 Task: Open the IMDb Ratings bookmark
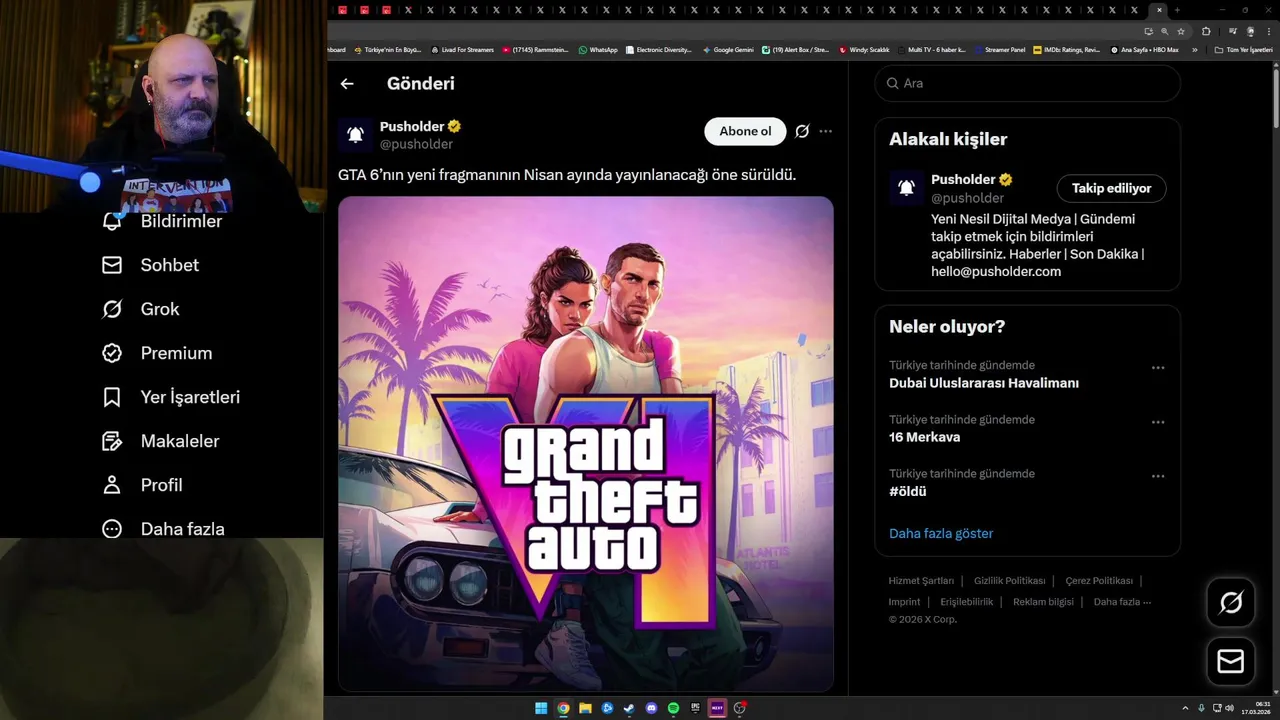tap(1067, 49)
